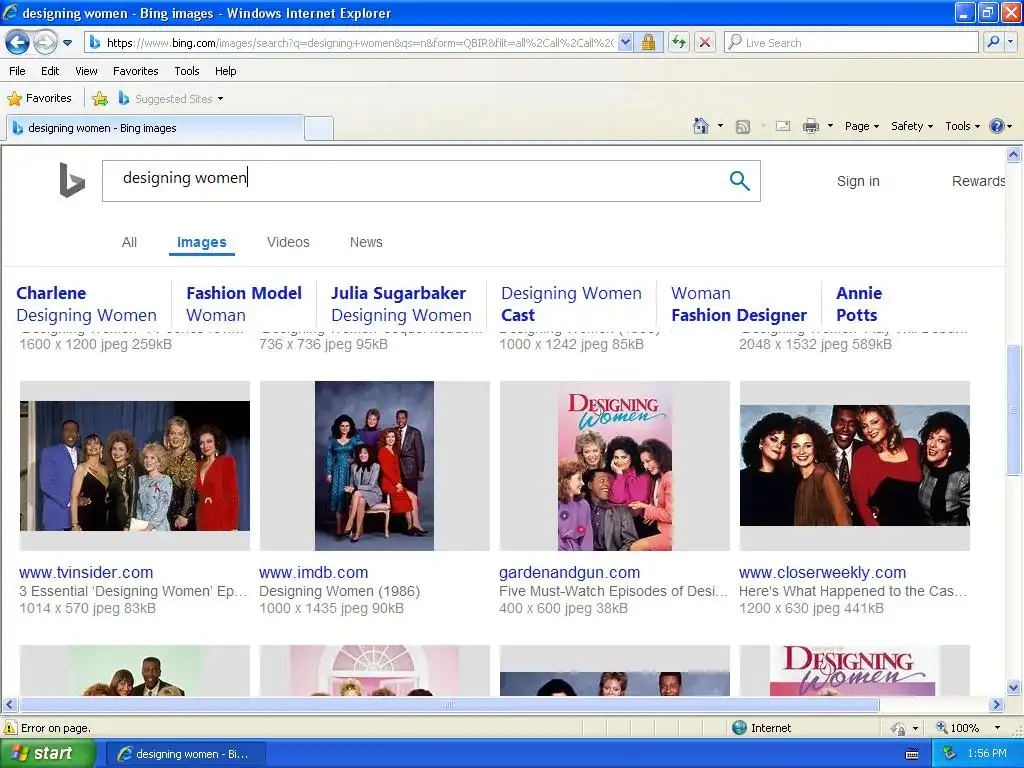Open the tvinsider.com cast photo thumbnail
Viewport: 1024px width, 768px height.
click(135, 466)
